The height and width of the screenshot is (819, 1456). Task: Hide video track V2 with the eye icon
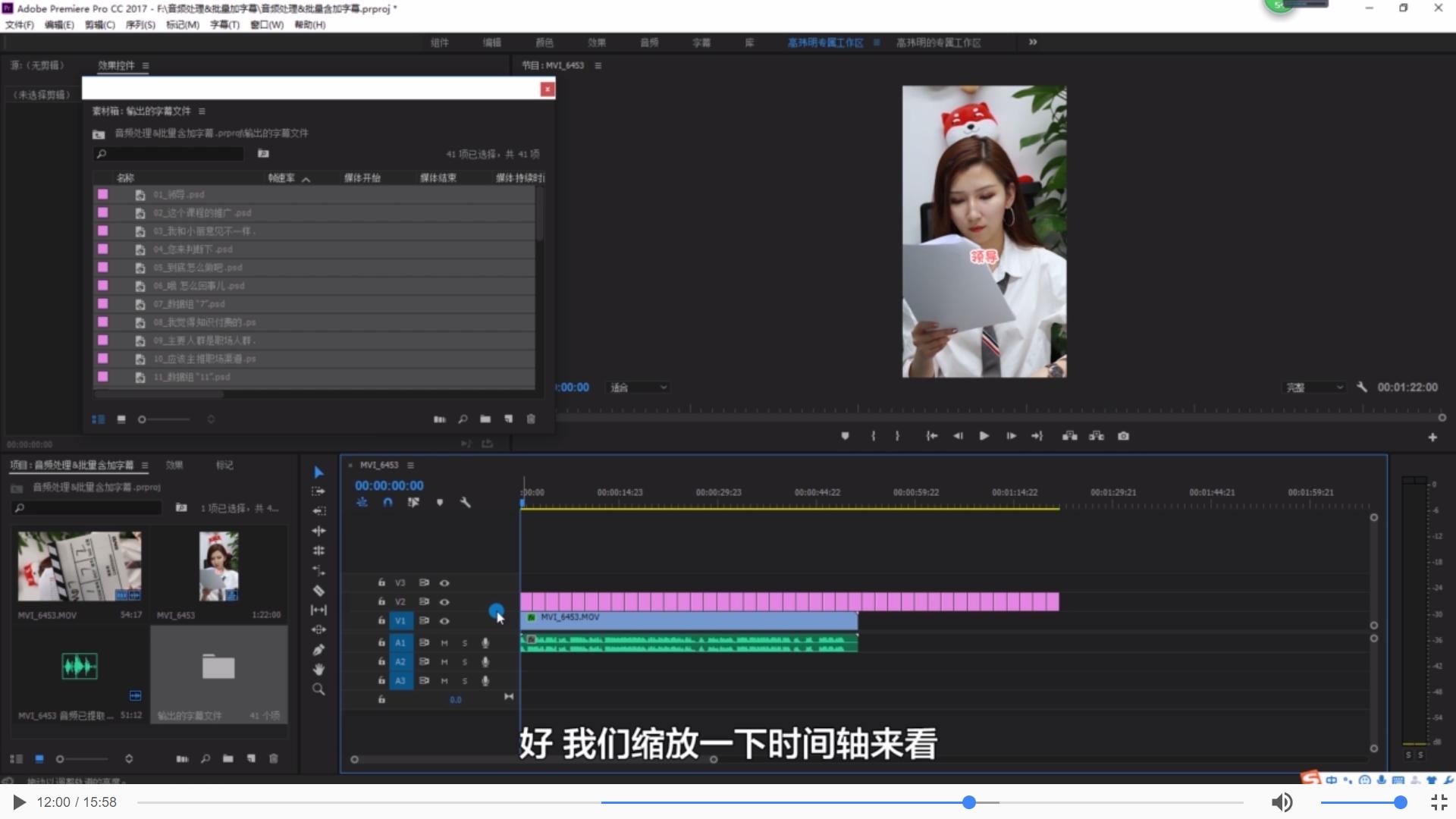(445, 601)
